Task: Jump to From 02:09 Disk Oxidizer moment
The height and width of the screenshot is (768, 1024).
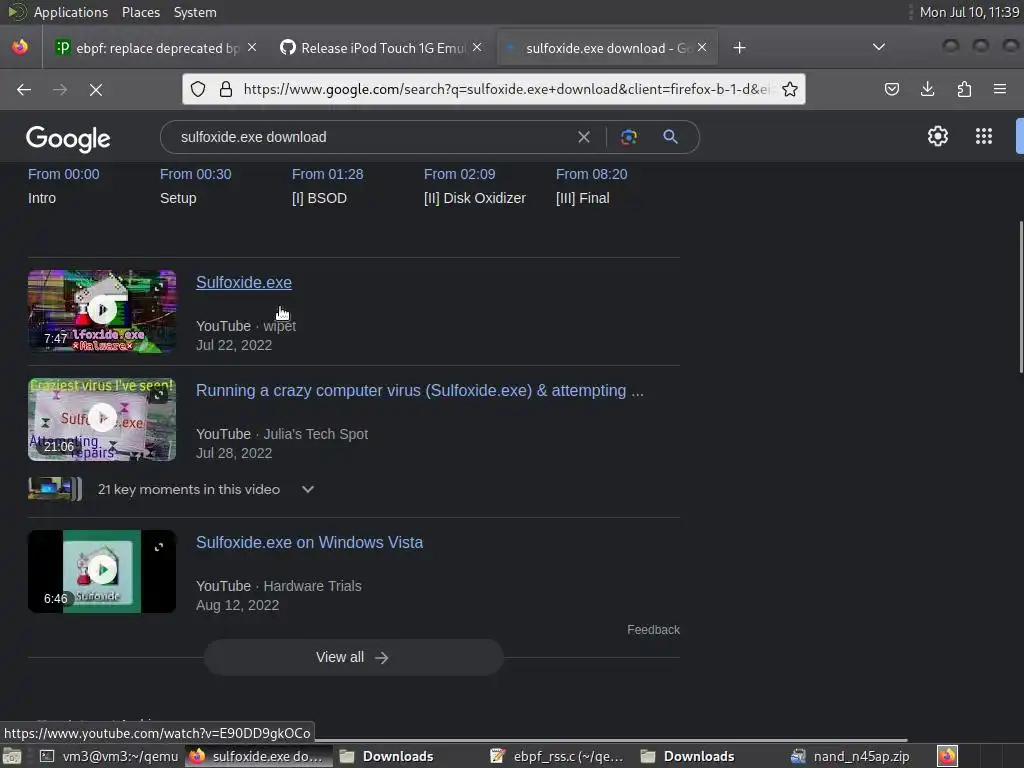Action: click(475, 186)
